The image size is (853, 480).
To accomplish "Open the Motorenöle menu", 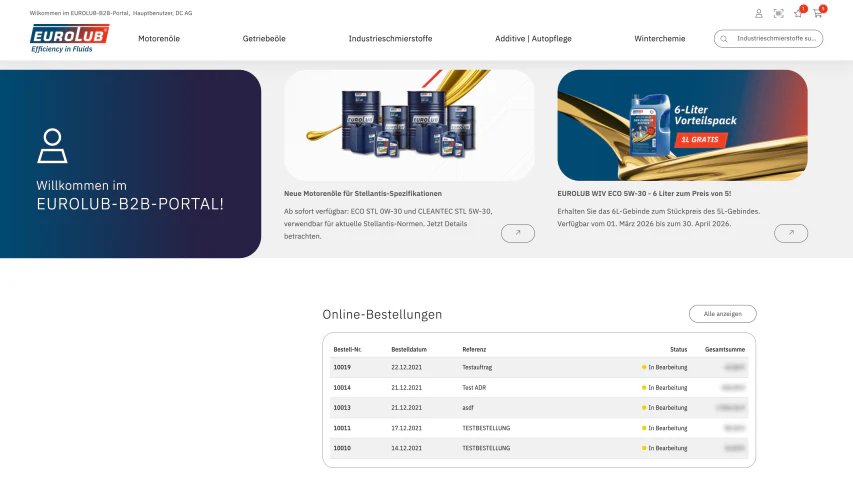I will click(159, 39).
